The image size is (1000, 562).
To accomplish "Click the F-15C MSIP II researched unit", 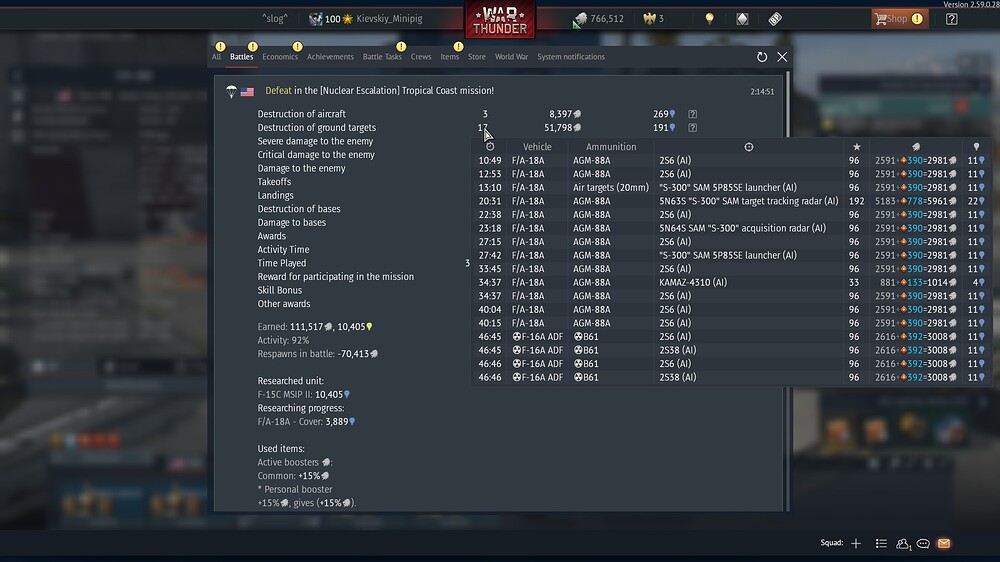I will pyautogui.click(x=304, y=394).
